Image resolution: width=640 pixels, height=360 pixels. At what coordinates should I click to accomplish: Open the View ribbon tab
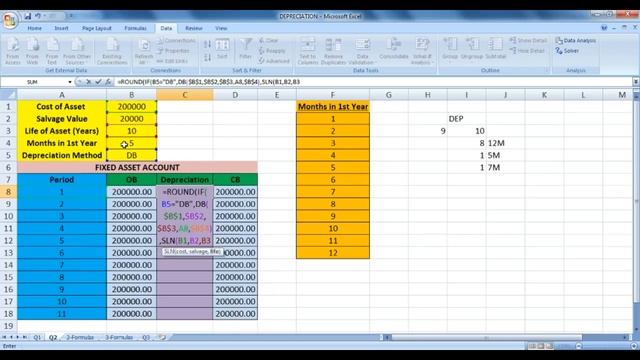(x=221, y=28)
